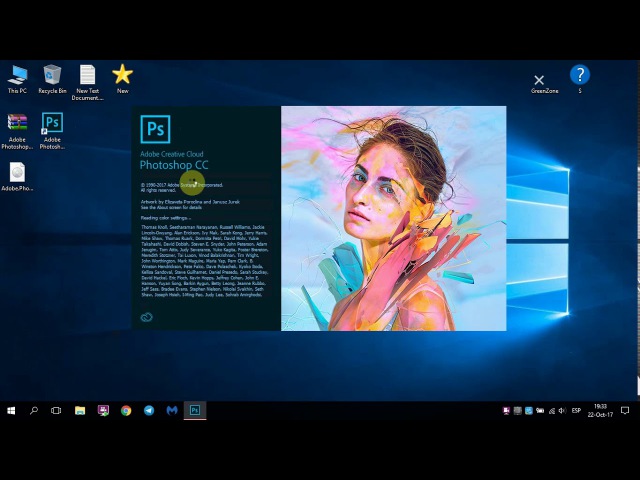
Task: Select the blue question mark S icon
Action: point(580,79)
